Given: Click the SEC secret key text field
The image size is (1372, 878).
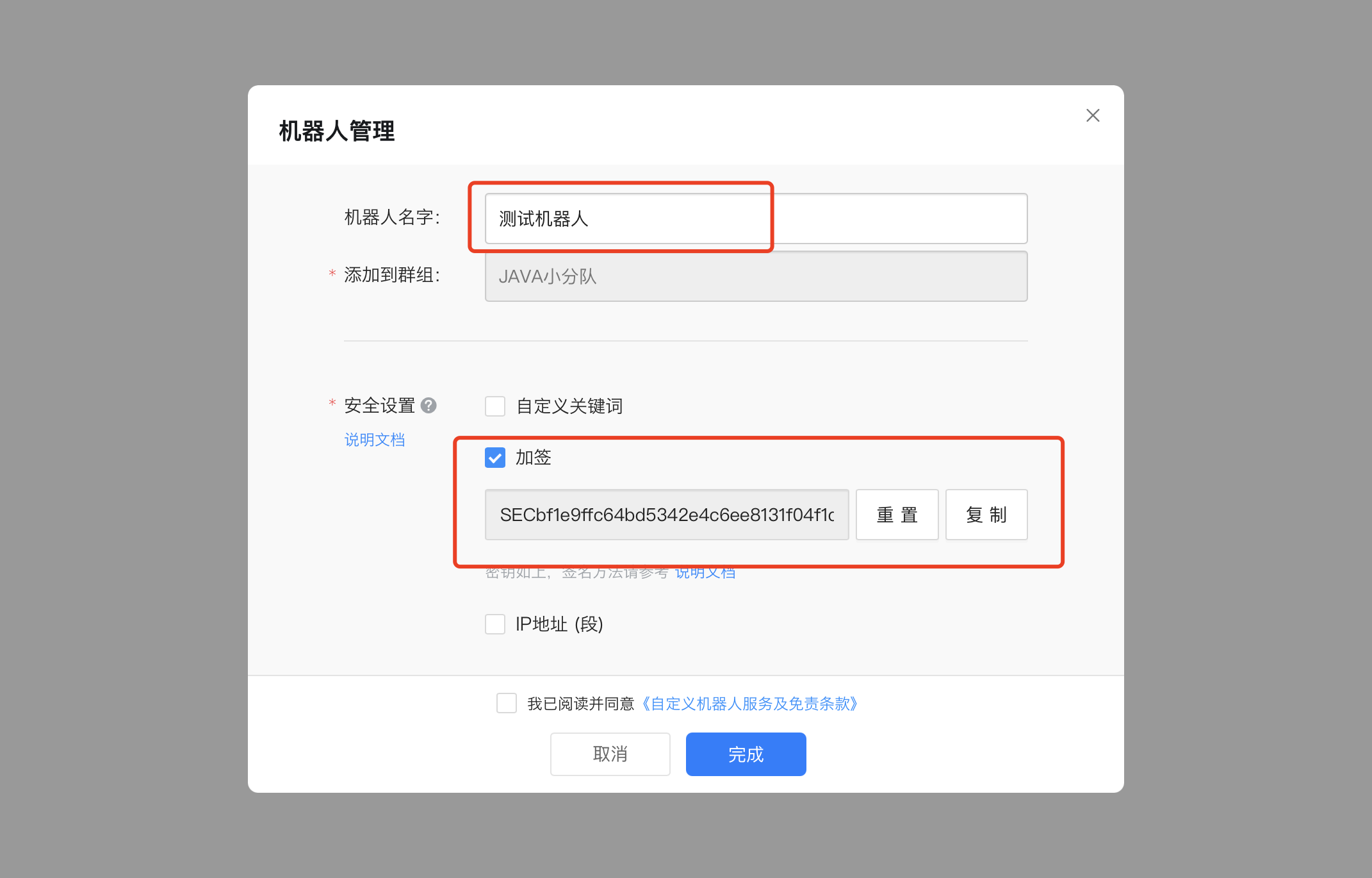Looking at the screenshot, I should click(x=667, y=515).
